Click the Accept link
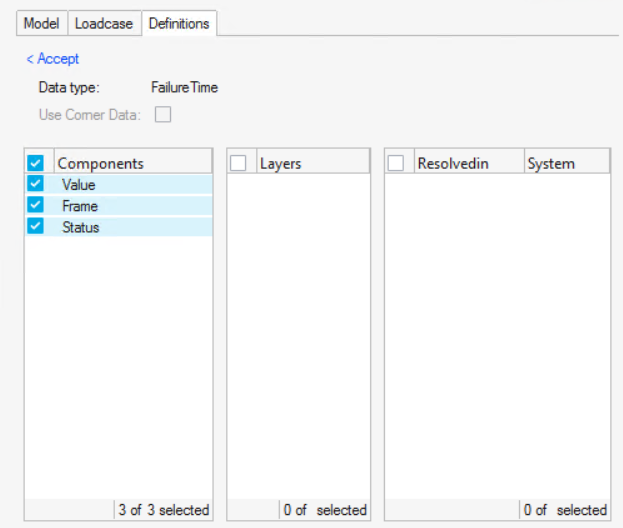Viewport: 623px width, 528px height. click(x=53, y=59)
